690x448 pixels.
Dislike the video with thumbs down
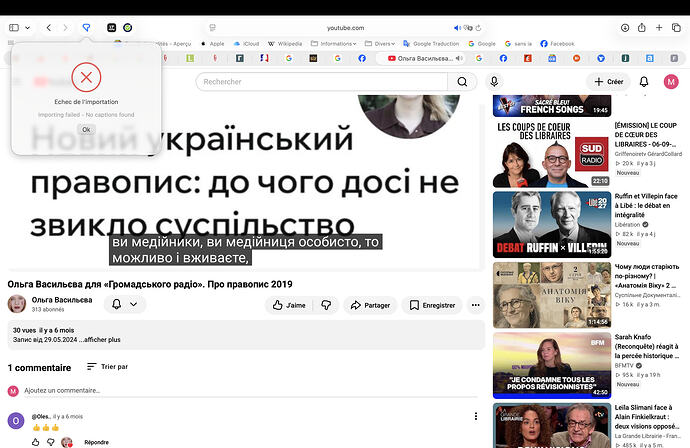point(326,305)
